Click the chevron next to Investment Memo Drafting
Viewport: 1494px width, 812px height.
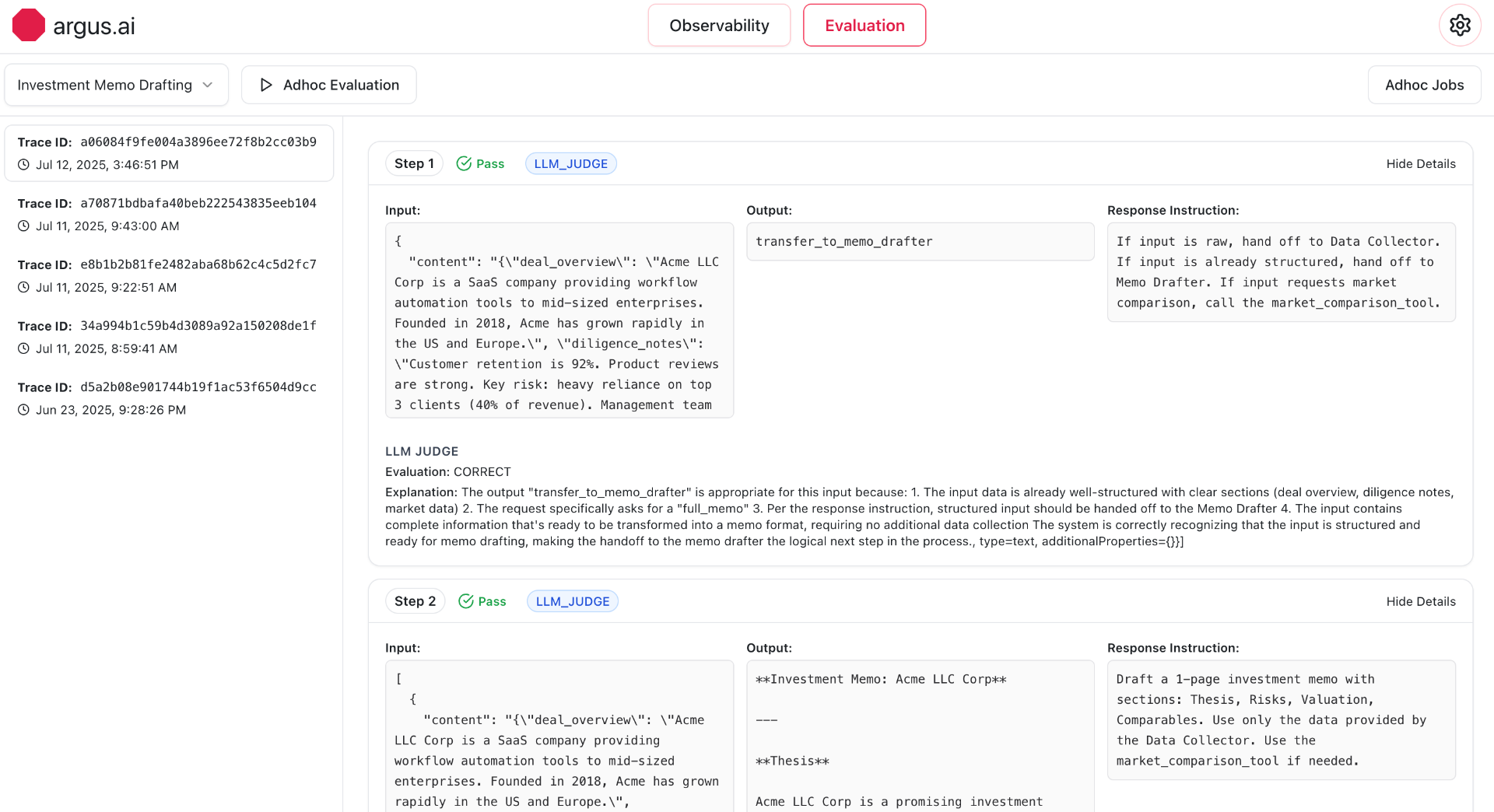point(208,85)
